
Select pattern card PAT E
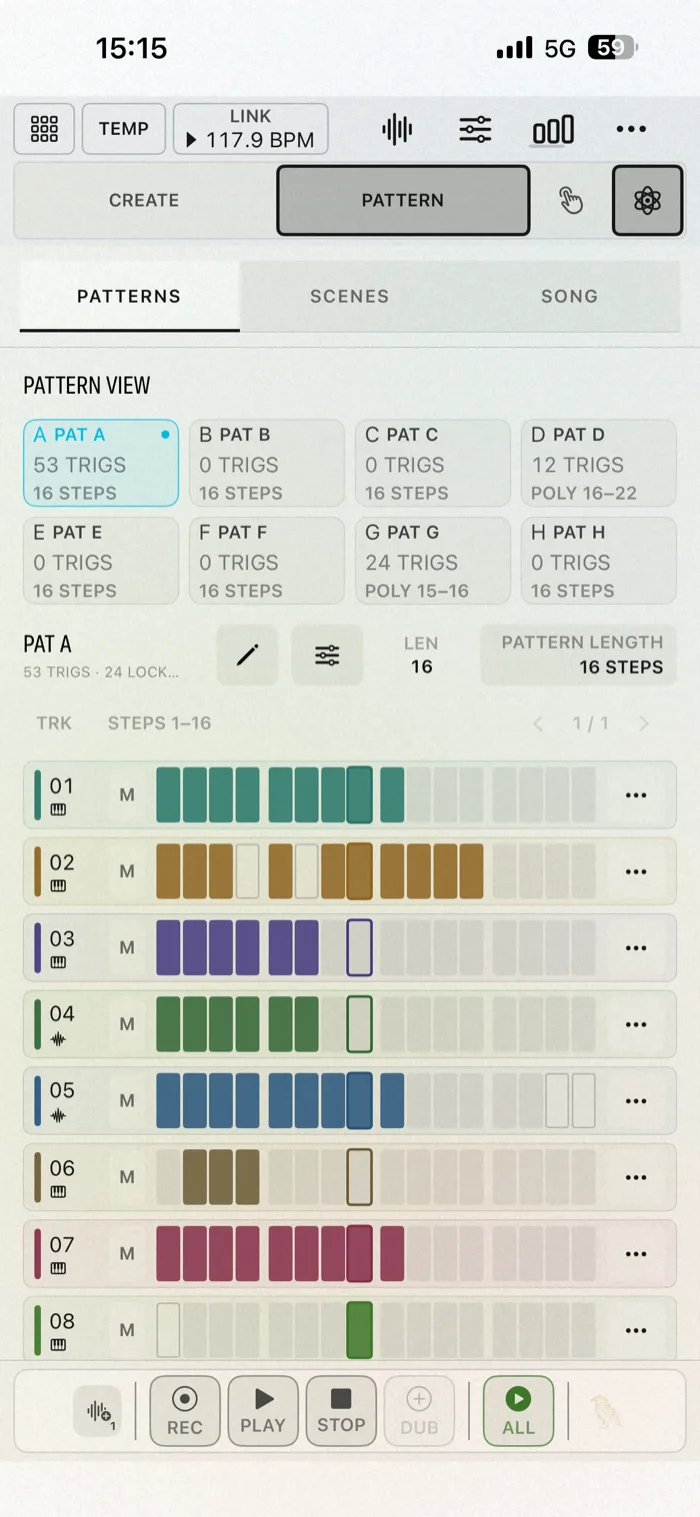(x=101, y=561)
